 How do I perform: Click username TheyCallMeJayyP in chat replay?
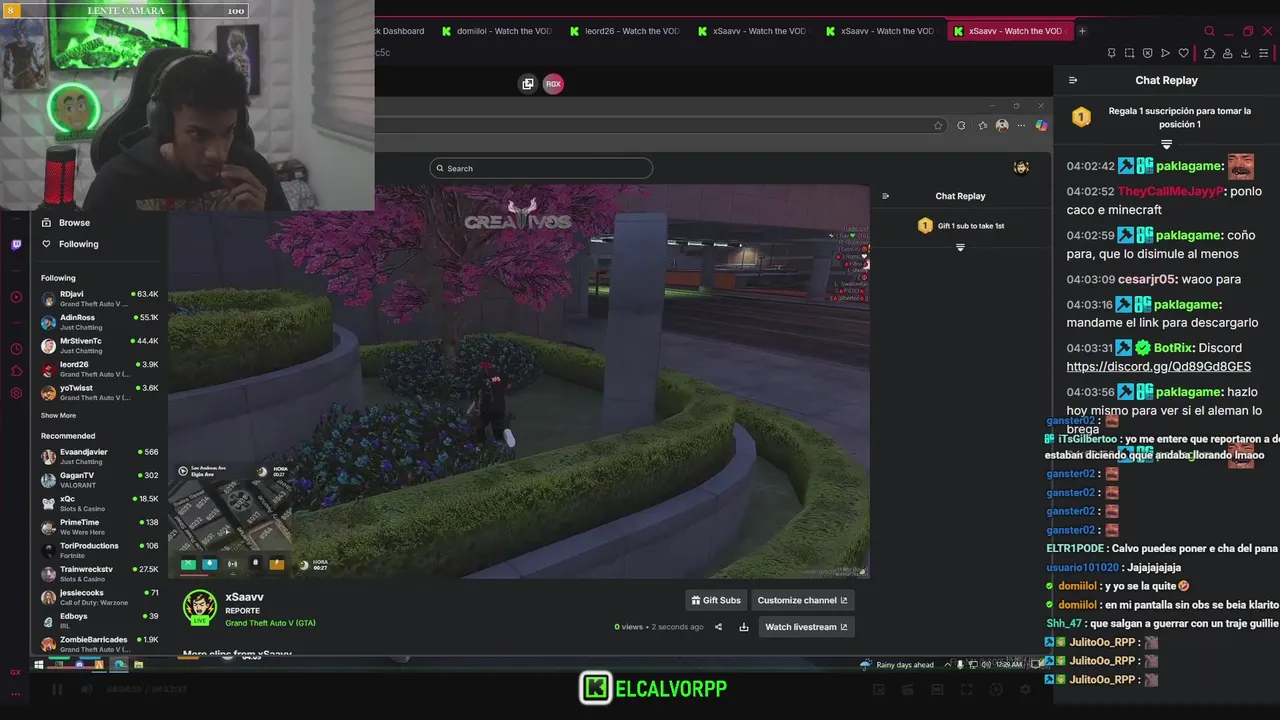click(1170, 191)
